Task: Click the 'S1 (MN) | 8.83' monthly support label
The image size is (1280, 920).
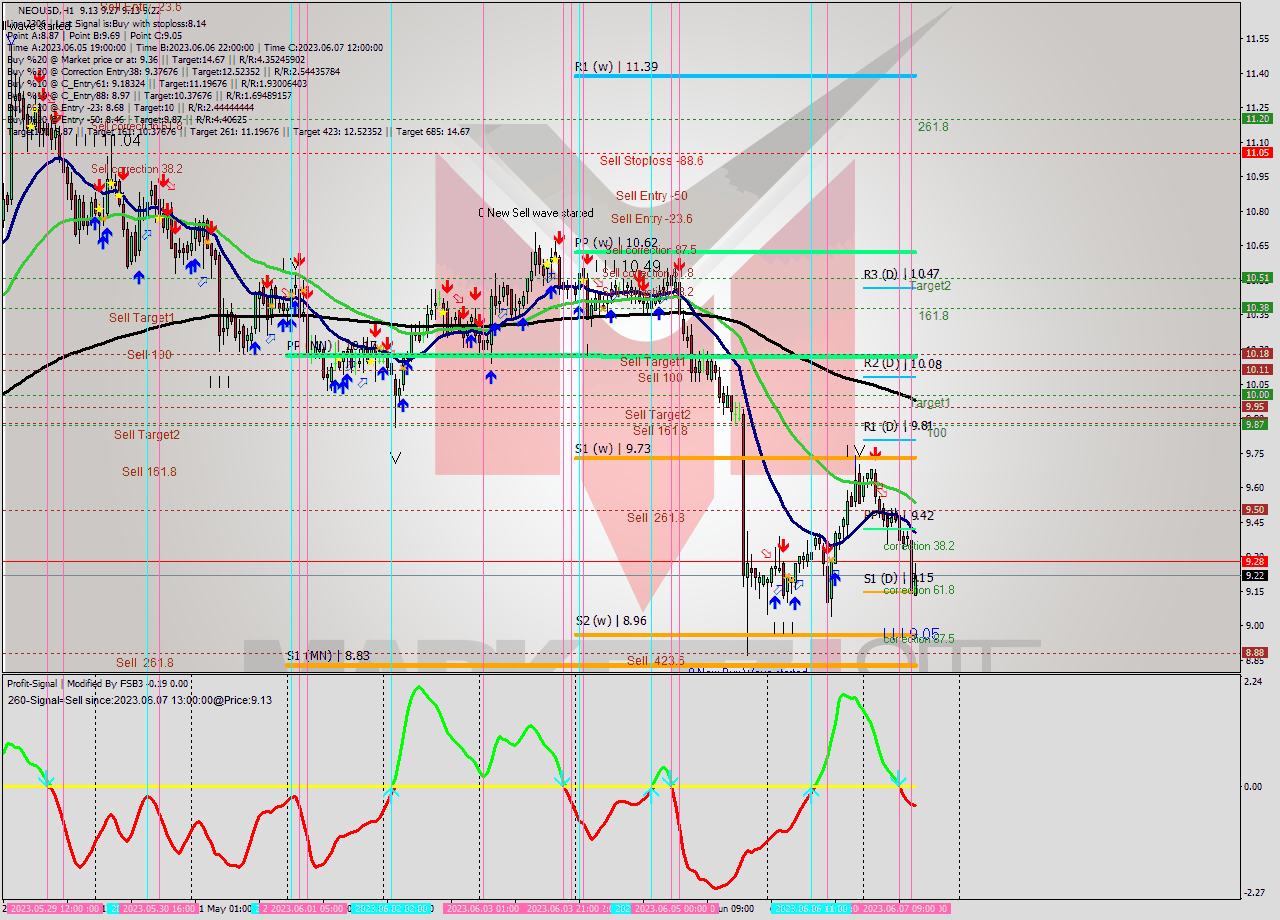Action: click(328, 656)
